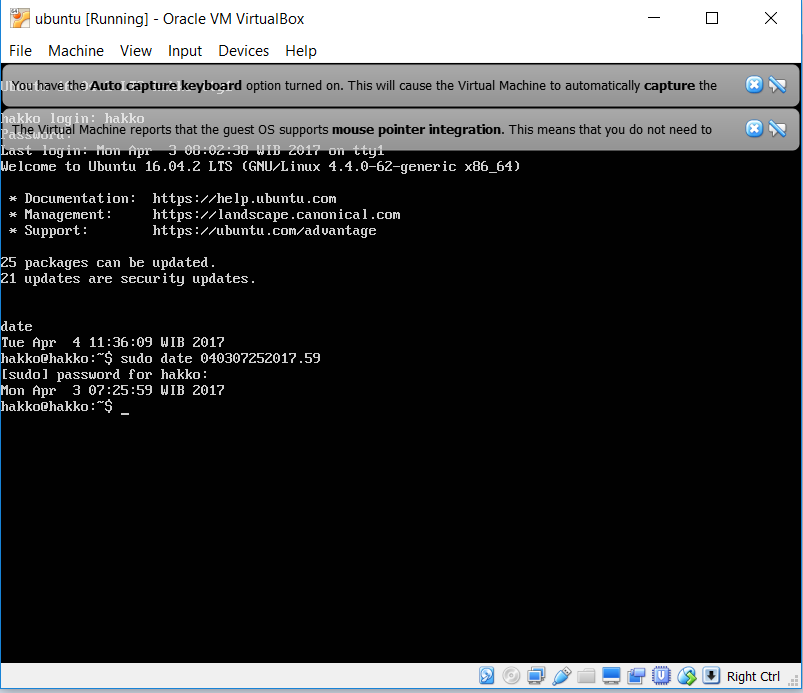The image size is (803, 693).
Task: Click keyboard capture down-arrow indicator icon
Action: click(711, 676)
